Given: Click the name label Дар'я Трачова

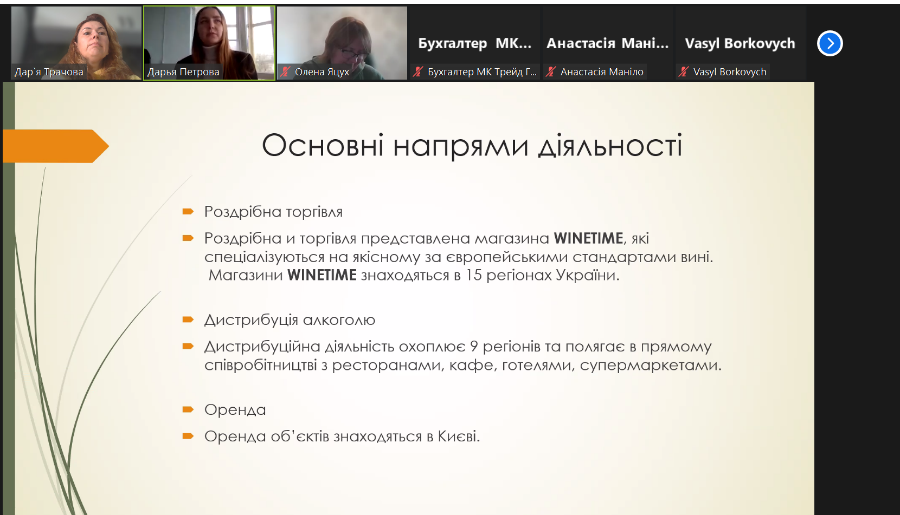Looking at the screenshot, I should click(49, 72).
